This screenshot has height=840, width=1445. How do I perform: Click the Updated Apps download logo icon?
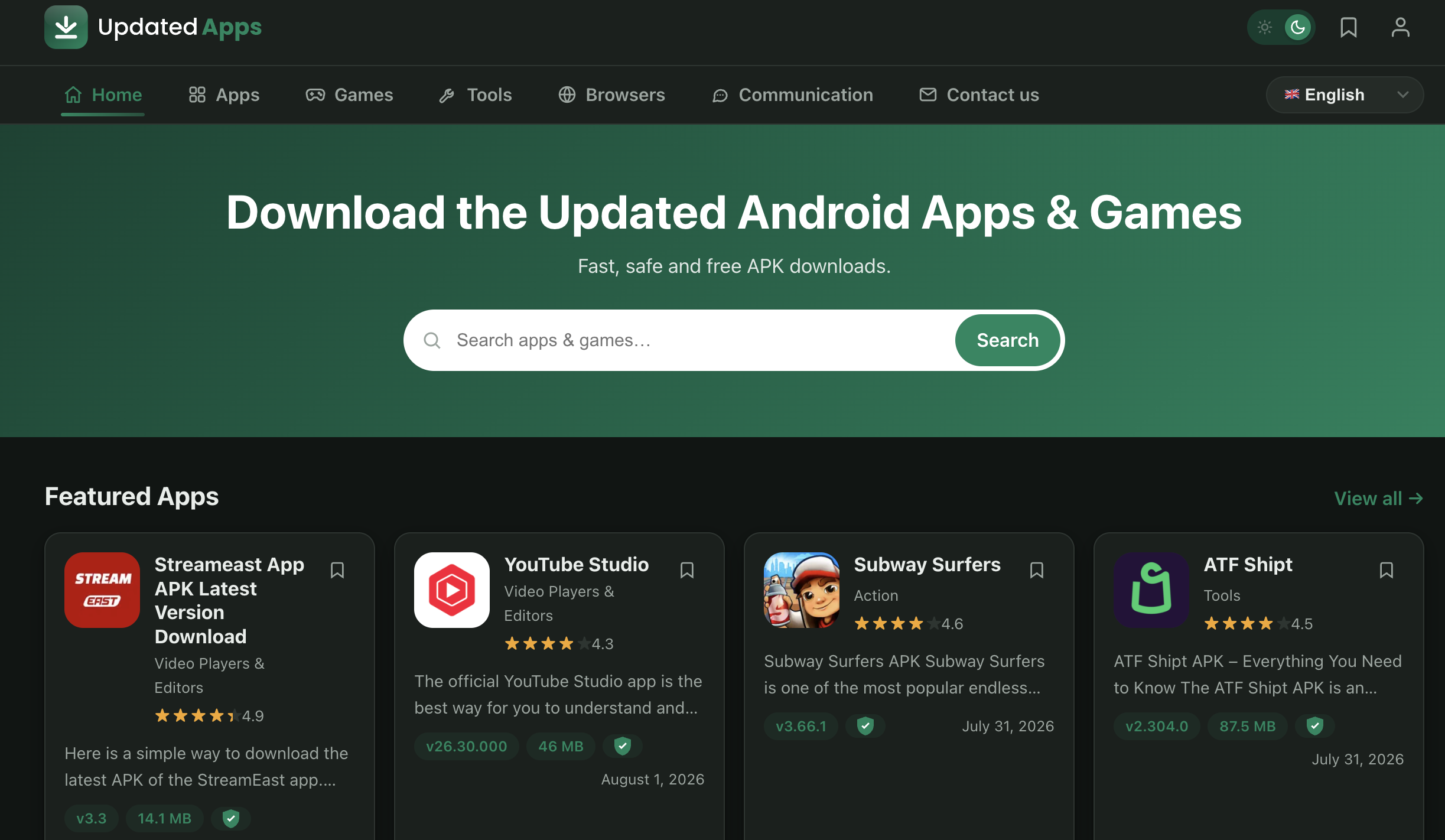coord(66,27)
